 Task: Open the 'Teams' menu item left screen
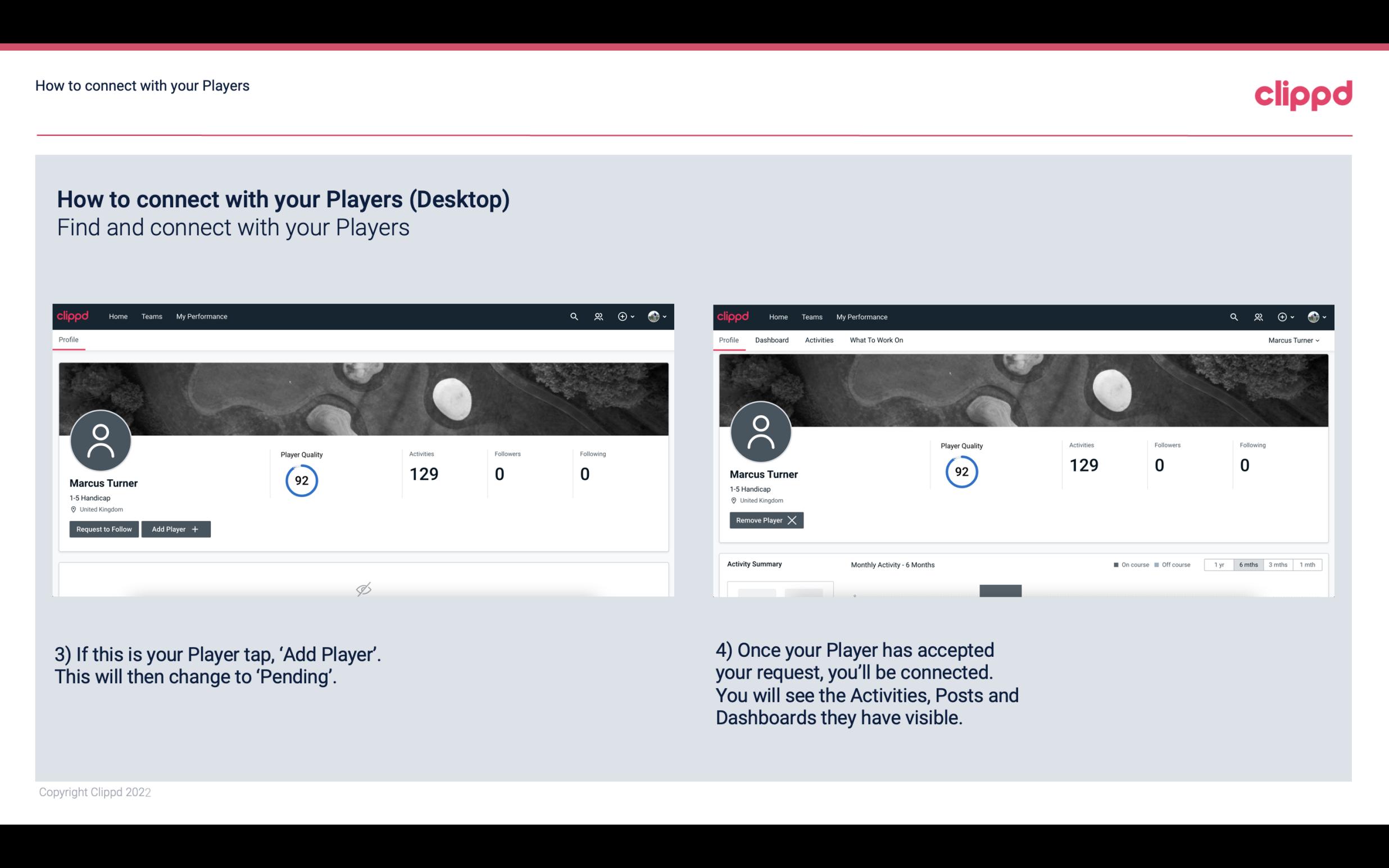[x=151, y=316]
